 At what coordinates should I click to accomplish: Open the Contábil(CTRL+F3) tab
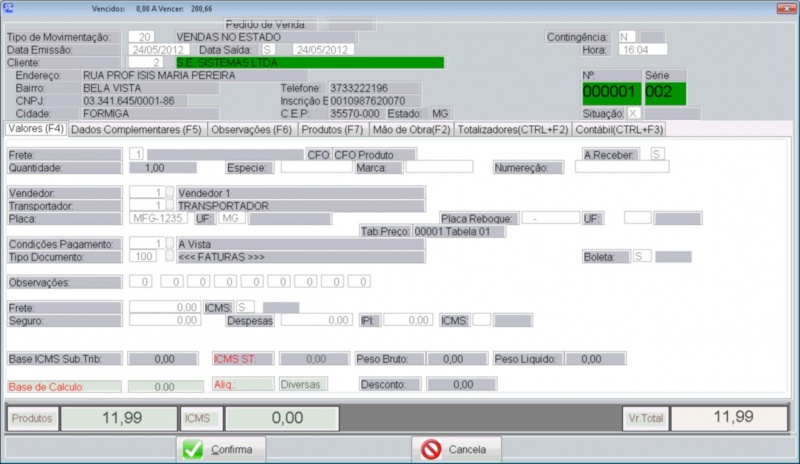click(x=620, y=129)
